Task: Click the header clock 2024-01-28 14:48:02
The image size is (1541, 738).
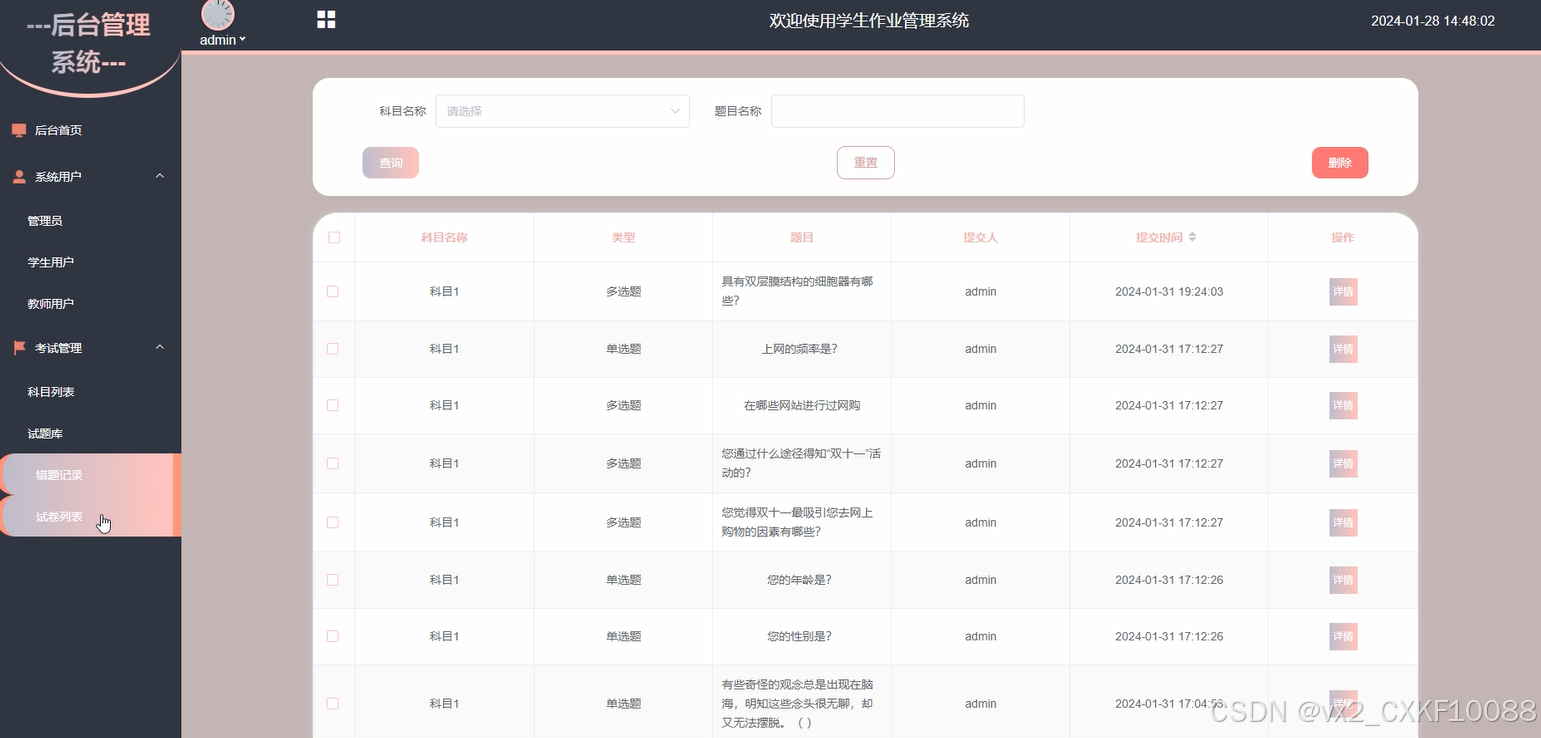Action: click(x=1433, y=21)
